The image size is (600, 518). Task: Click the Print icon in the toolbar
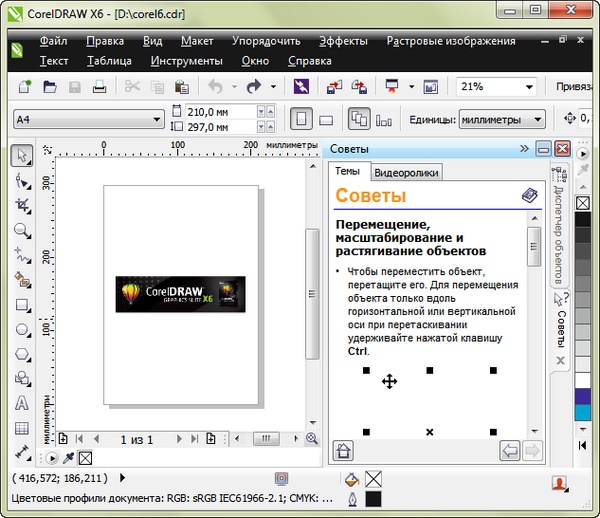(x=99, y=87)
